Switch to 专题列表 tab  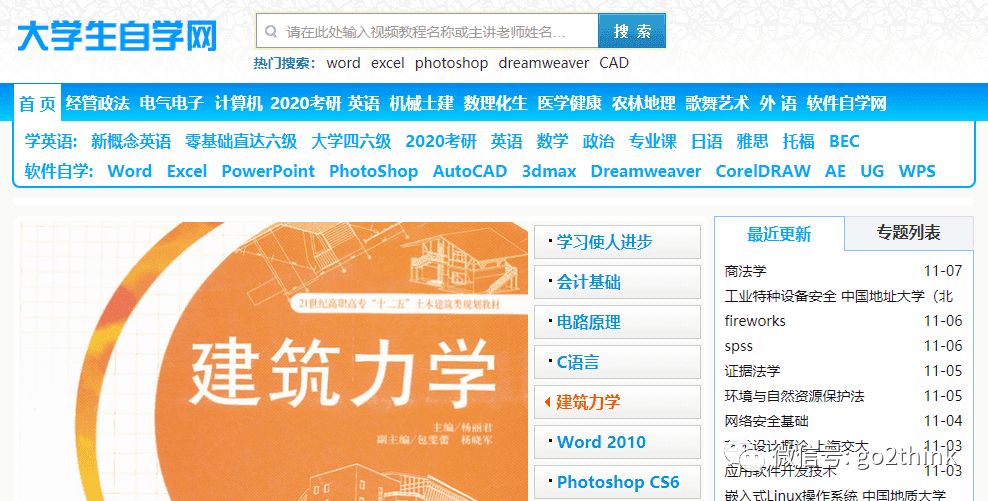point(909,233)
